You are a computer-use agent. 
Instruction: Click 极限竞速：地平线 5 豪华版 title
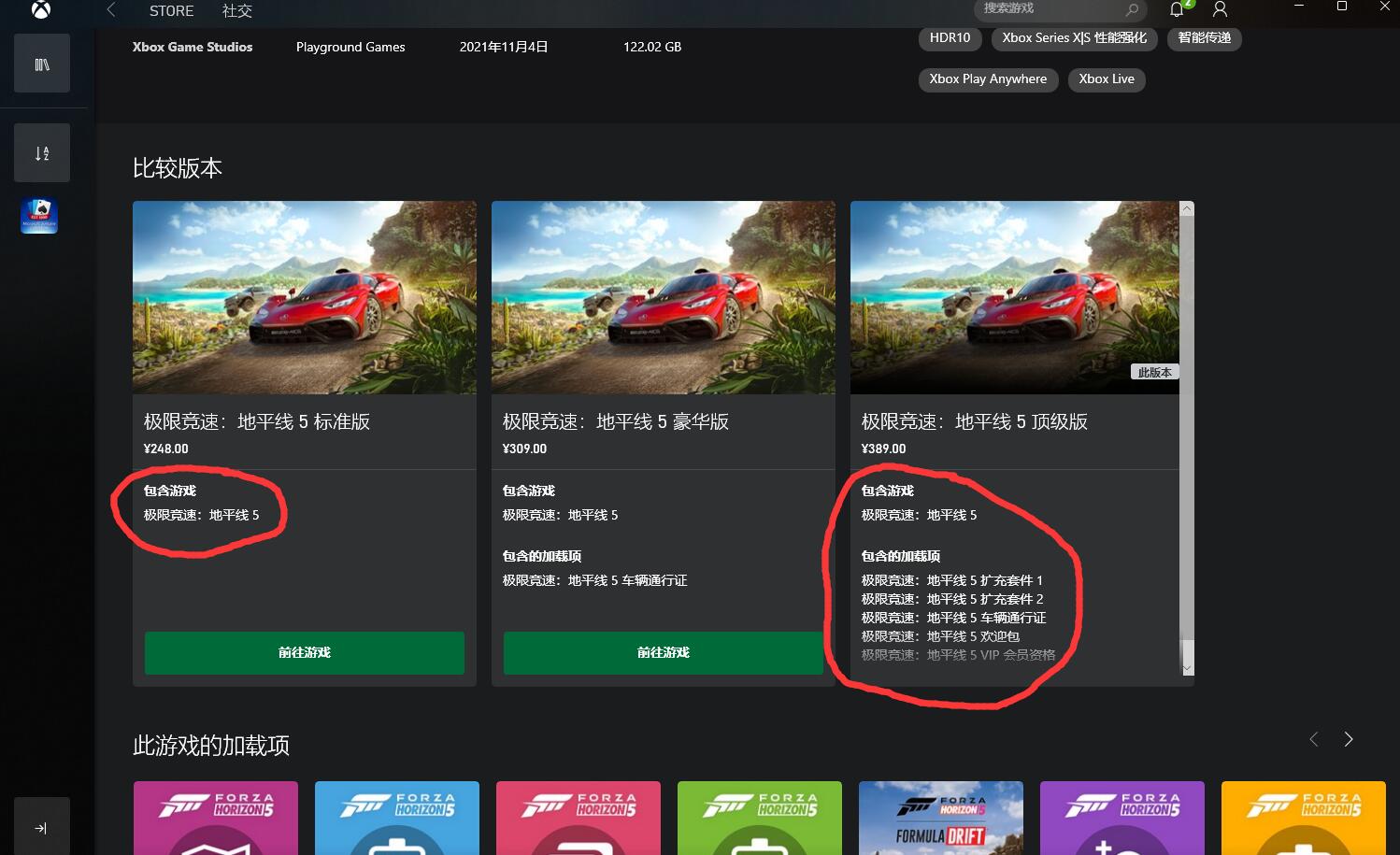(616, 421)
